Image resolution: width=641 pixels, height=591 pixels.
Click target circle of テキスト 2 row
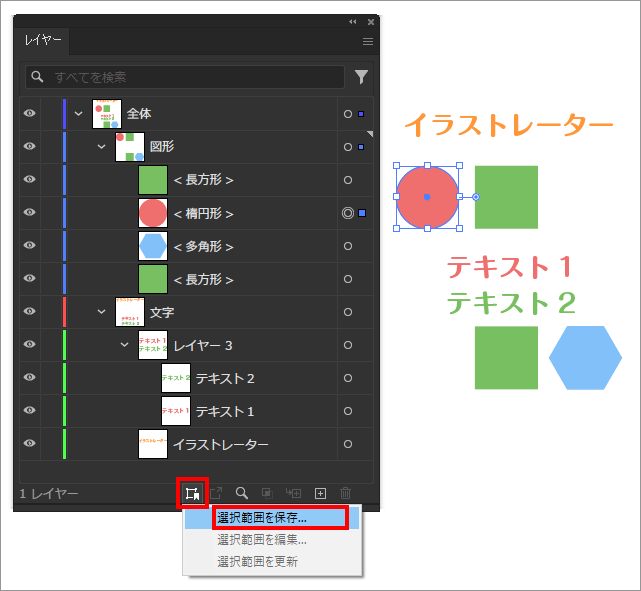pyautogui.click(x=348, y=378)
